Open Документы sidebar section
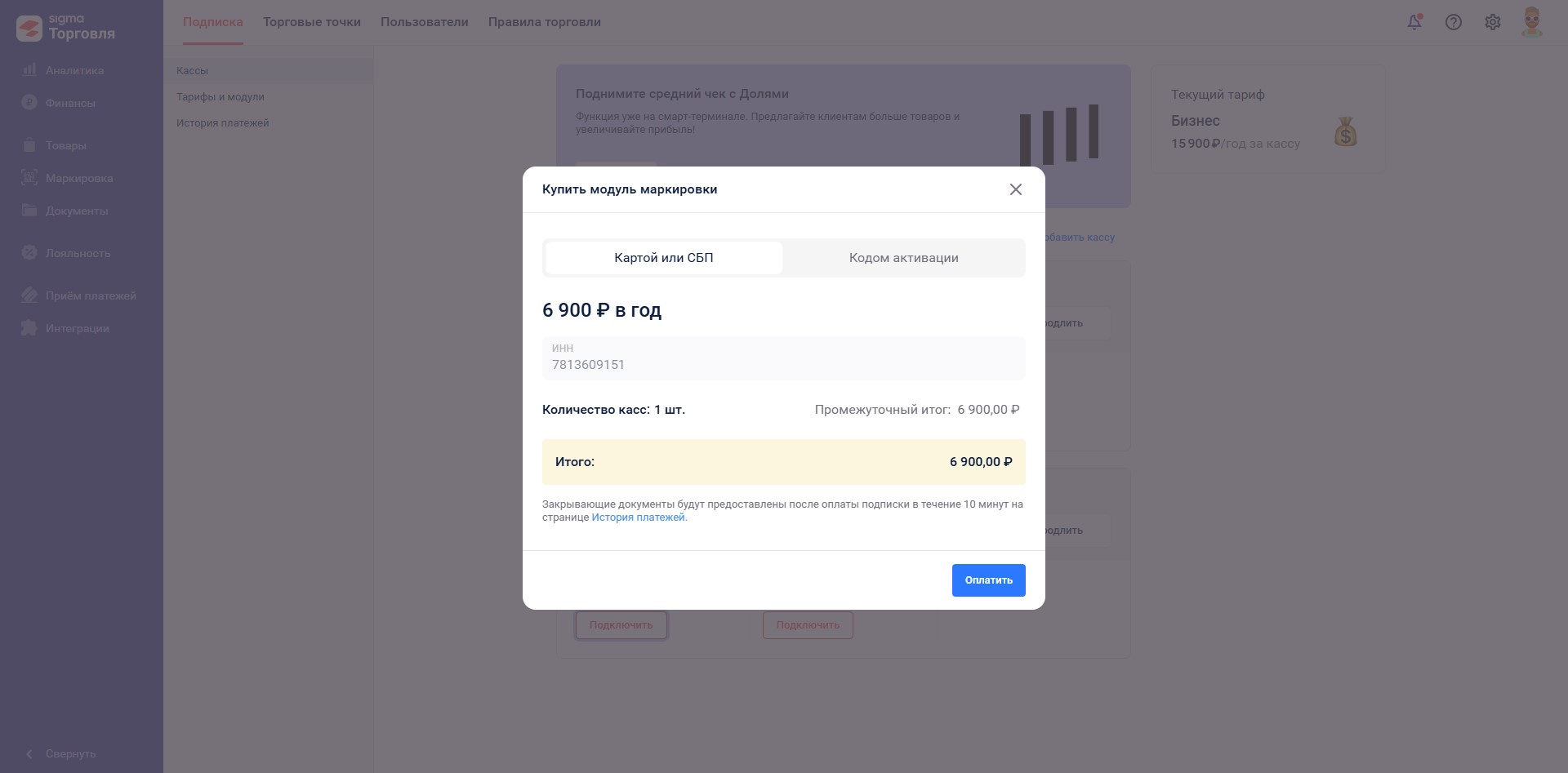The width and height of the screenshot is (1568, 773). tap(77, 211)
